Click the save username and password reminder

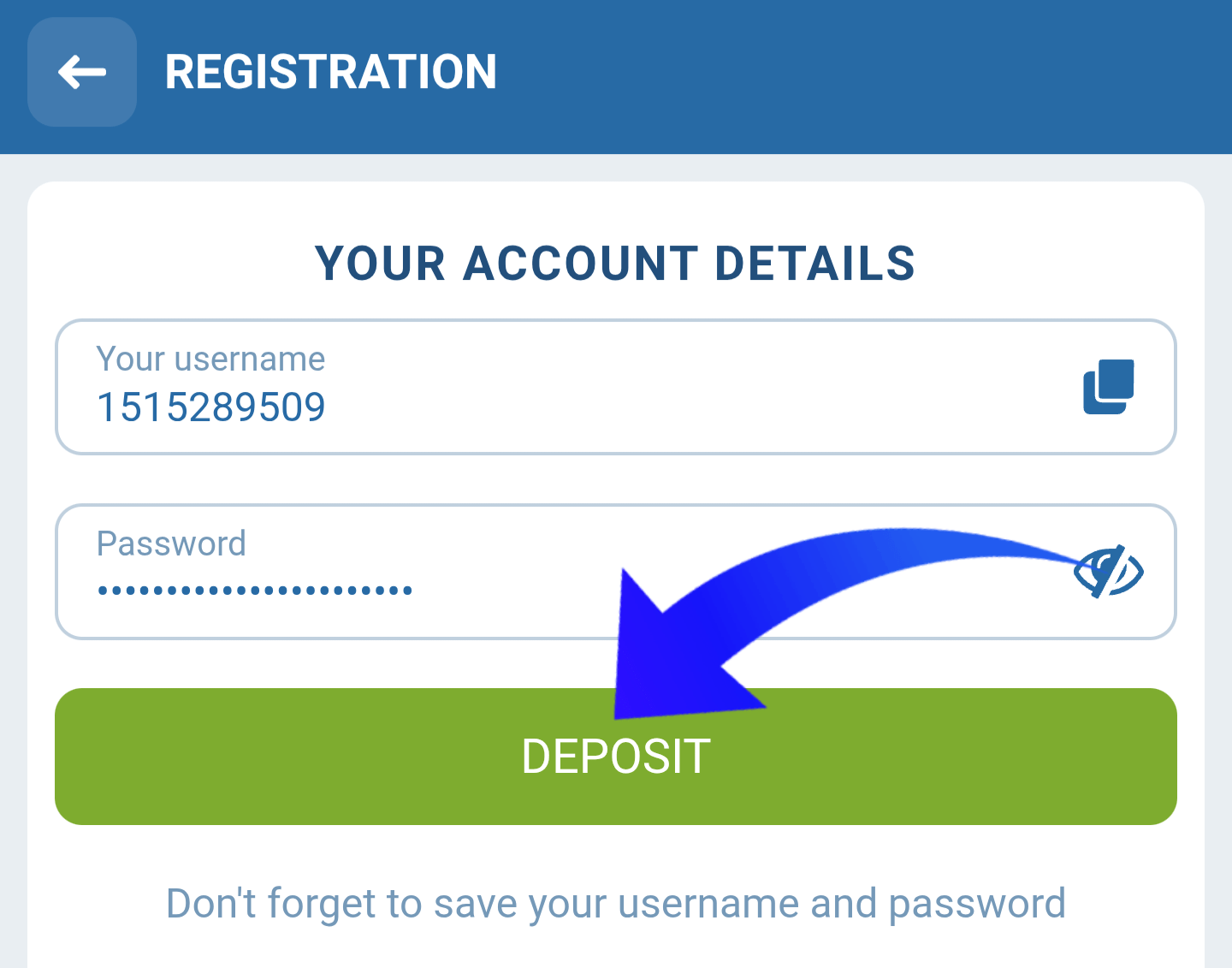615,904
